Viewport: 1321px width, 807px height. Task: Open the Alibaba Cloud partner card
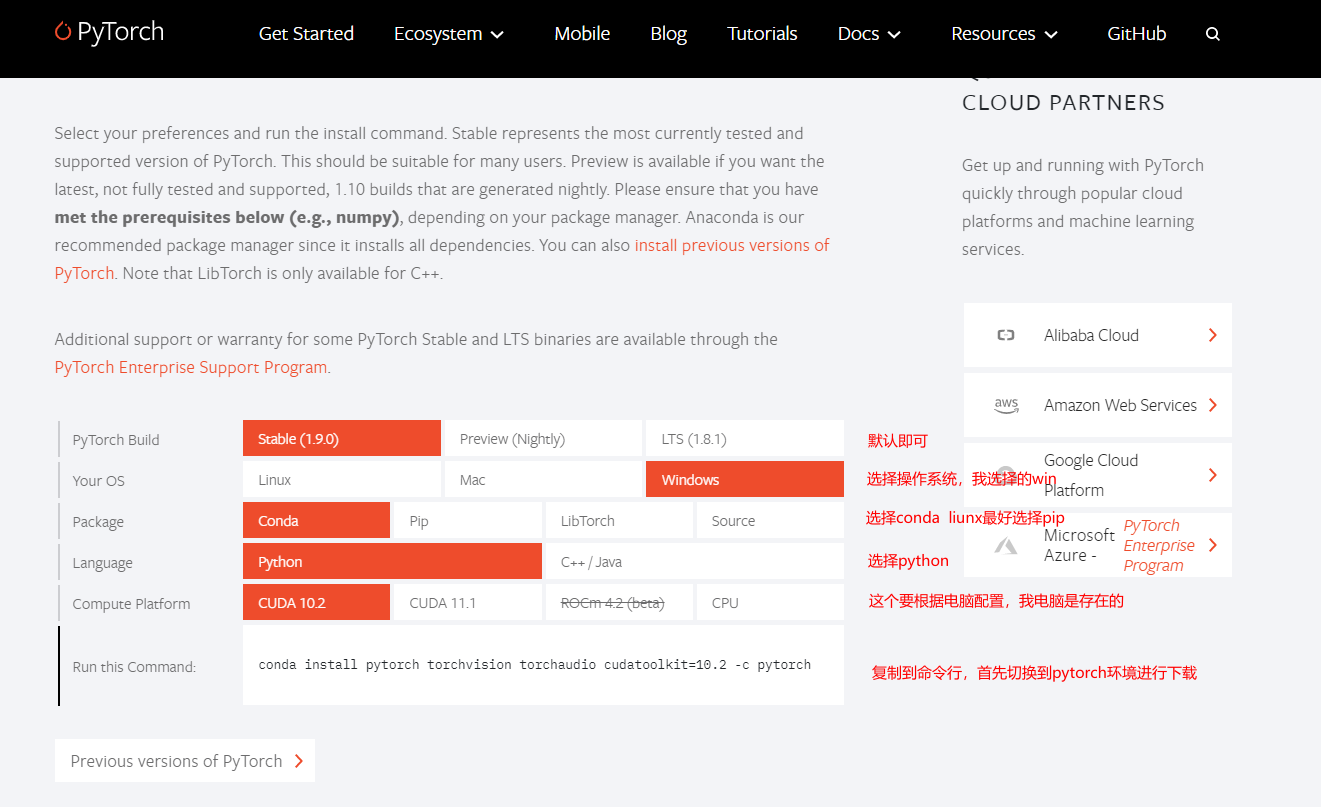(1098, 335)
